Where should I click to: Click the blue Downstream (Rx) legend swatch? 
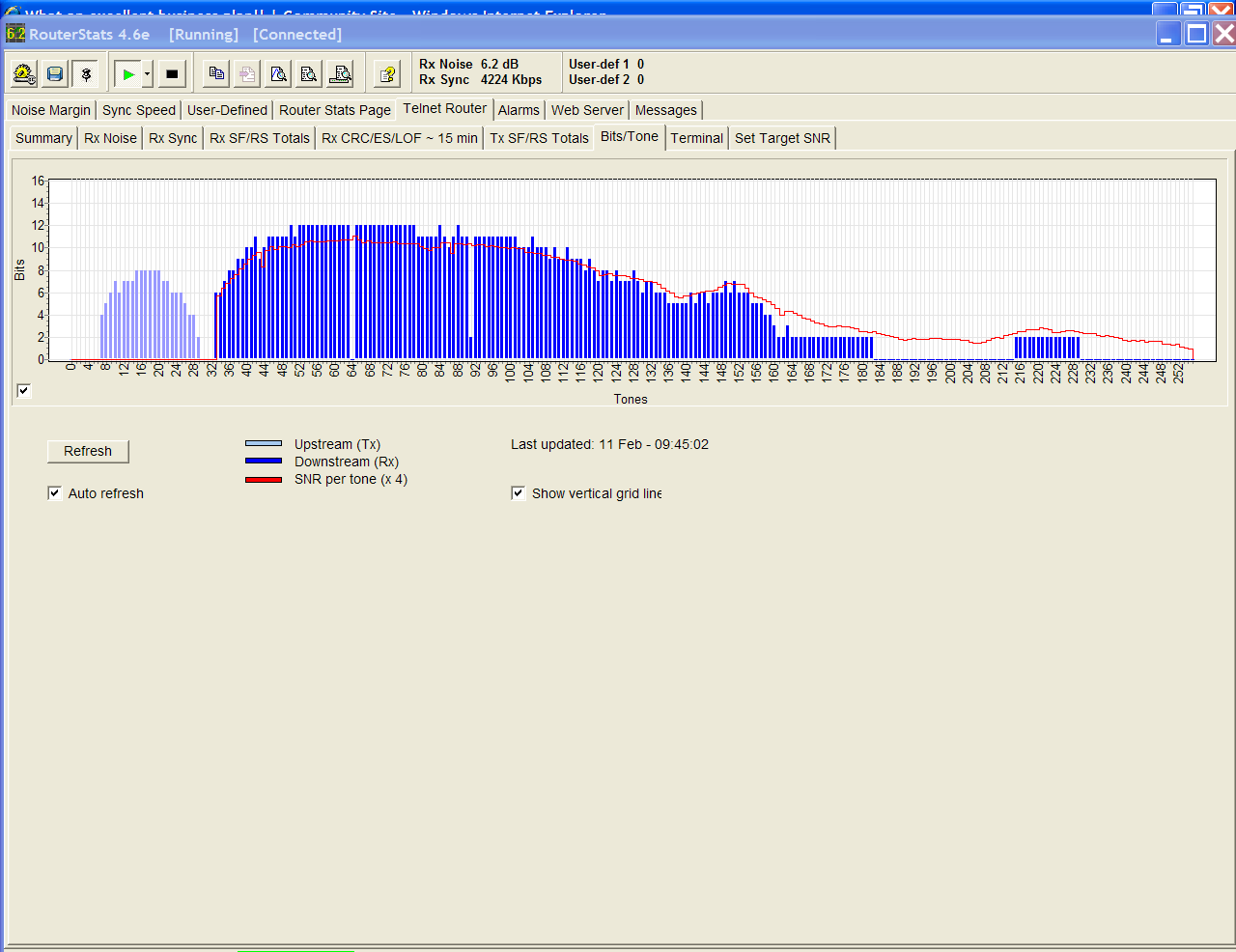[264, 462]
